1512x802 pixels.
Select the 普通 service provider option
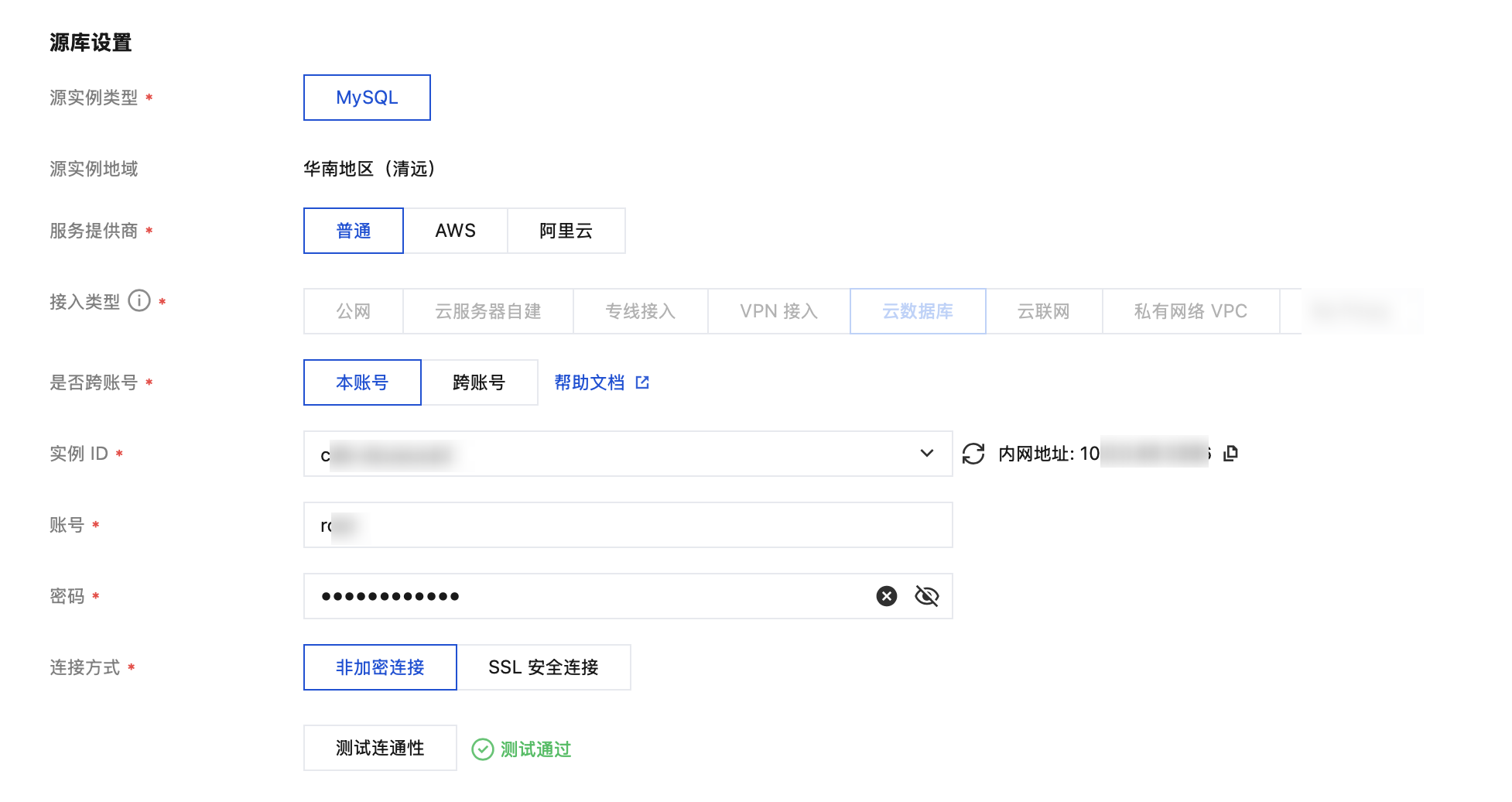point(354,231)
